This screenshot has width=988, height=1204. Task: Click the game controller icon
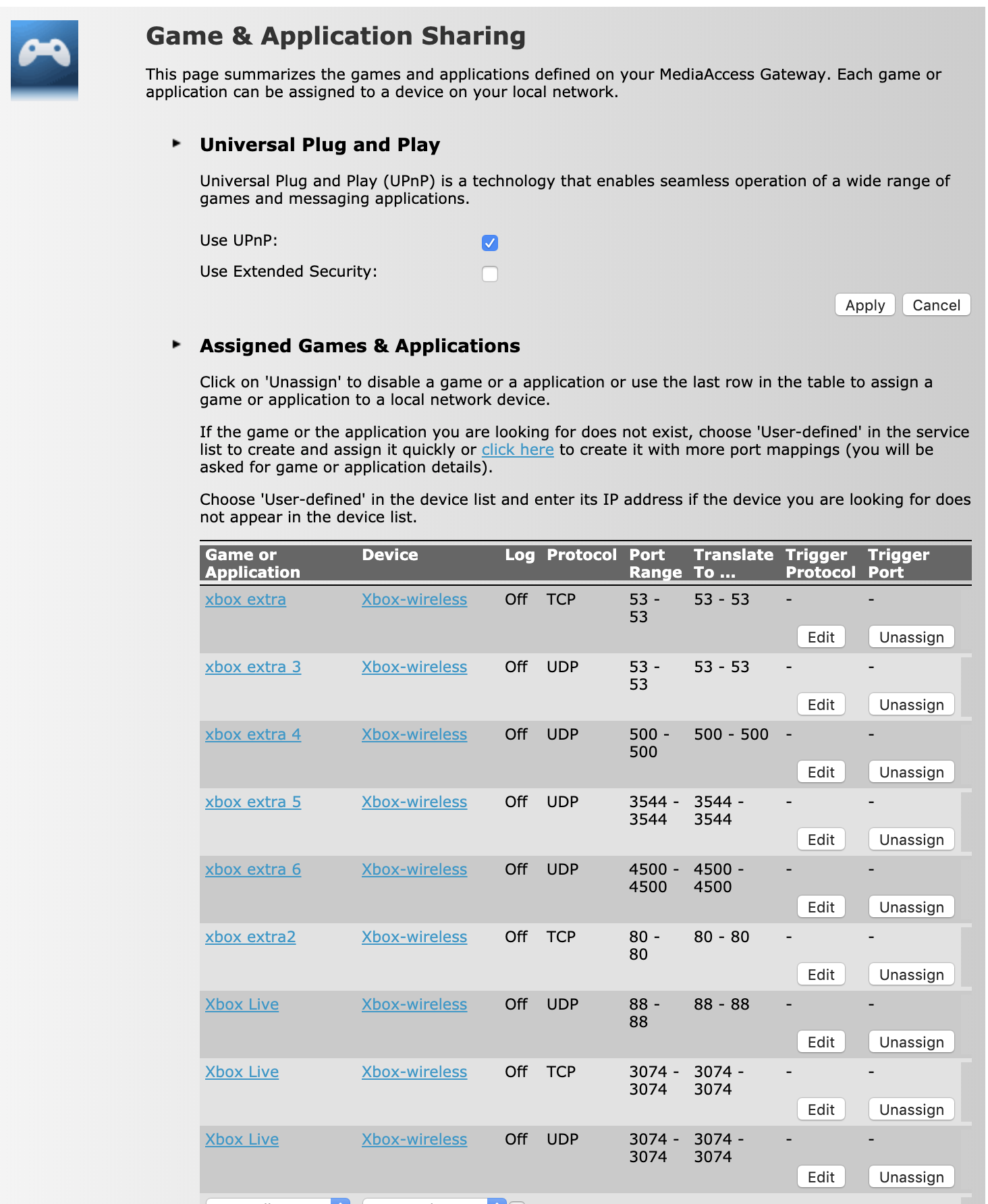click(x=45, y=60)
